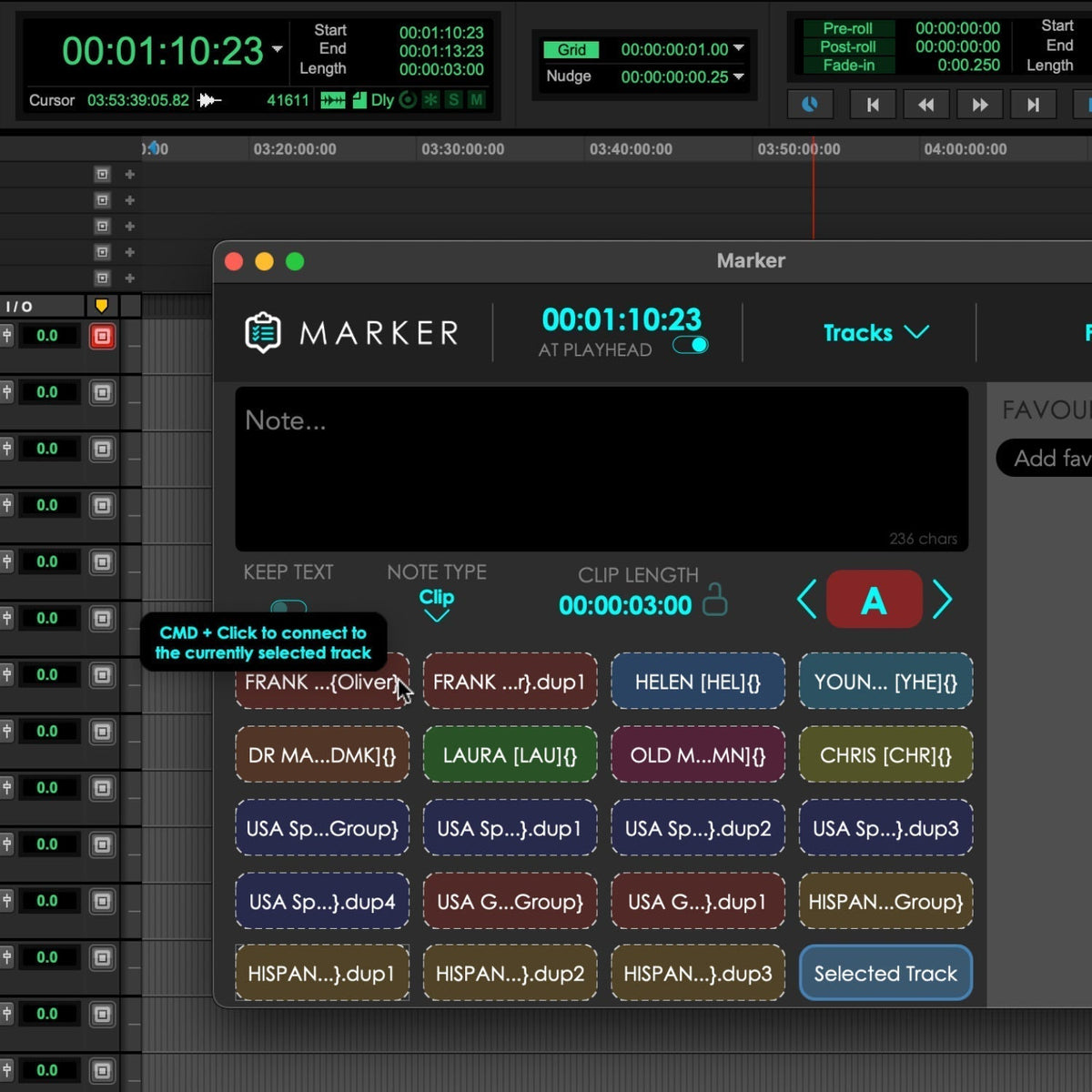This screenshot has height=1092, width=1092.
Task: Go to previous track page with left chevron
Action: click(x=806, y=600)
